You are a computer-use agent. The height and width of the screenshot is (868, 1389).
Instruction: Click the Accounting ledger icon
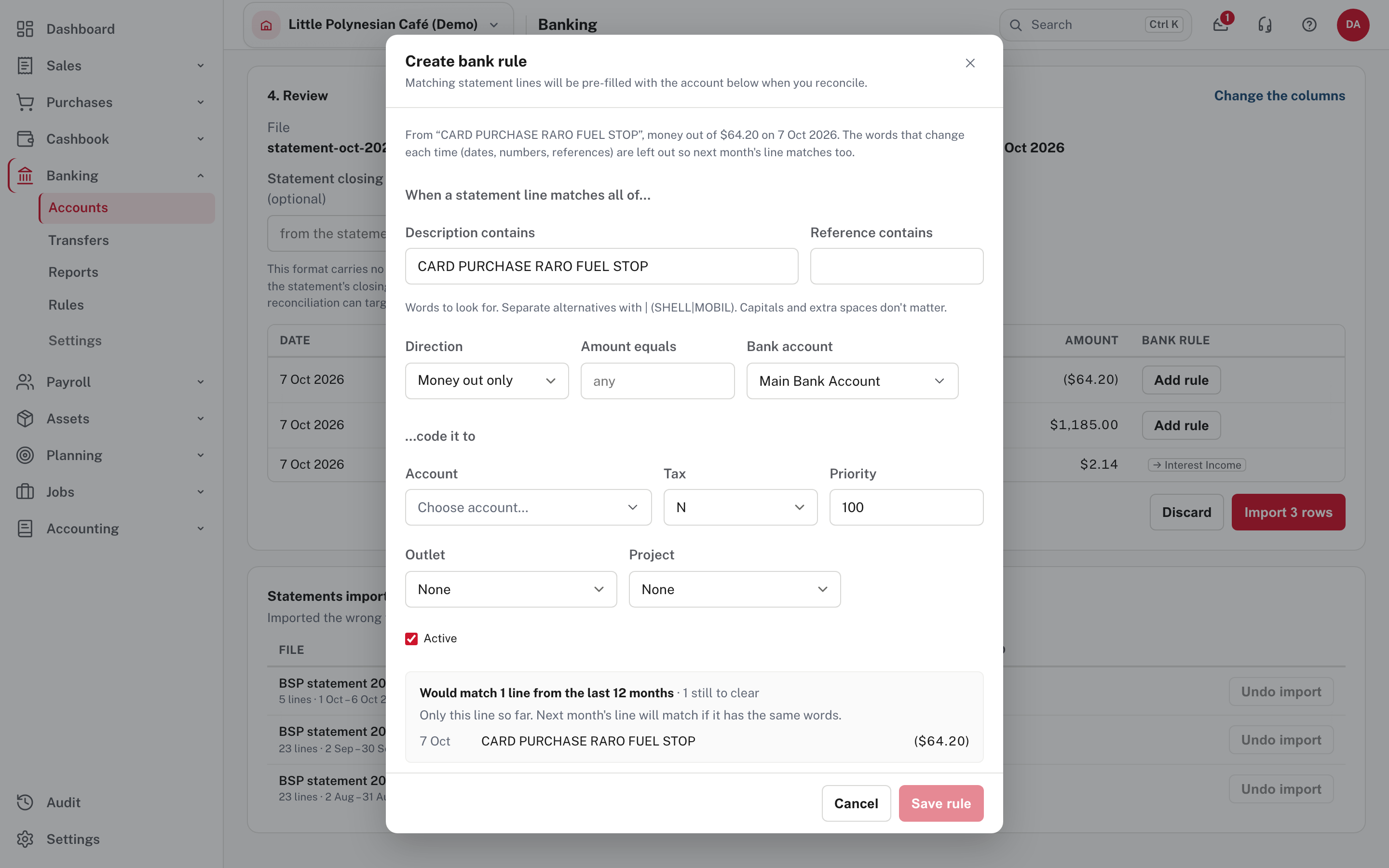tap(25, 529)
